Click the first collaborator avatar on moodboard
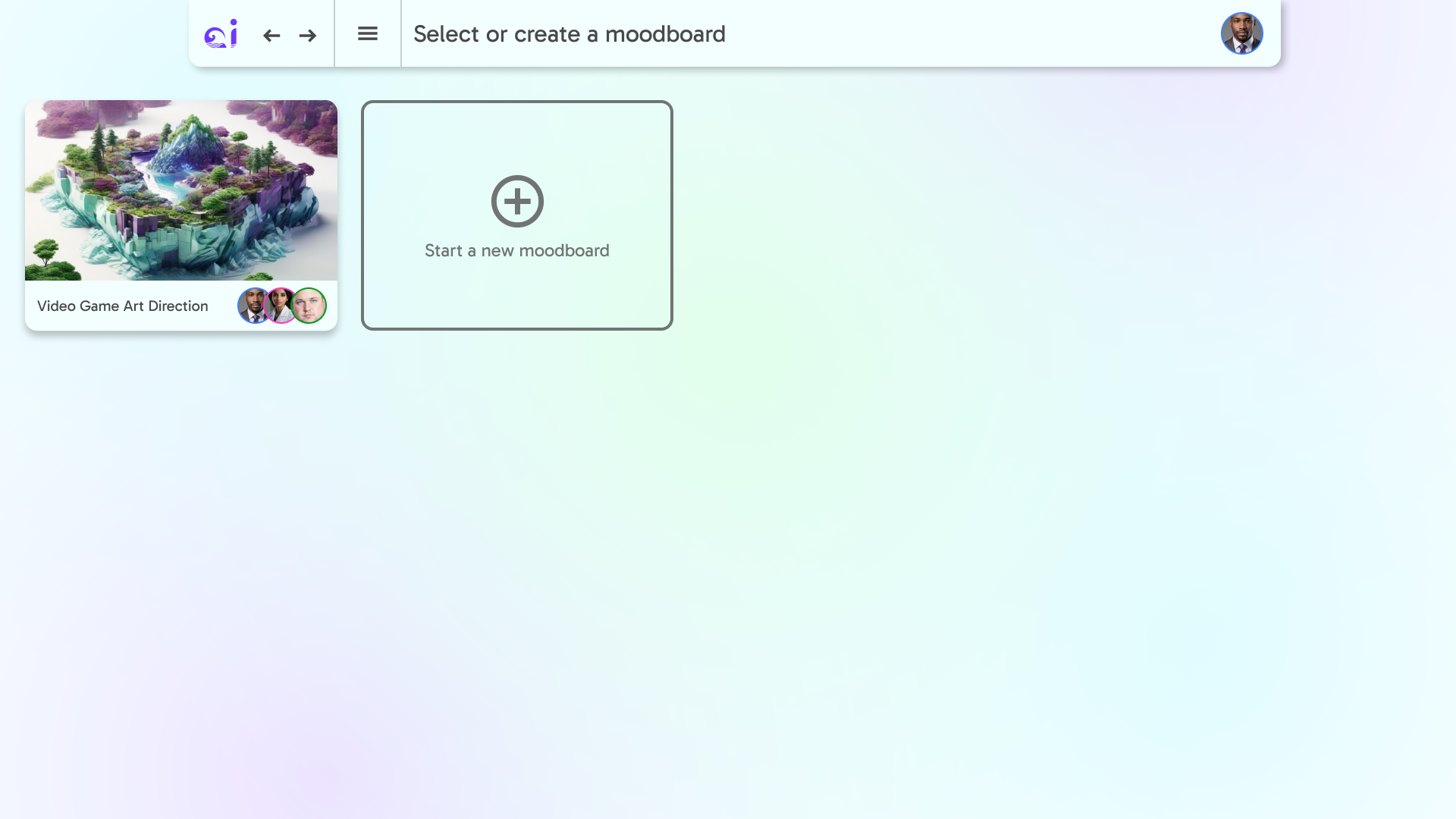The width and height of the screenshot is (1456, 819). pyautogui.click(x=254, y=306)
